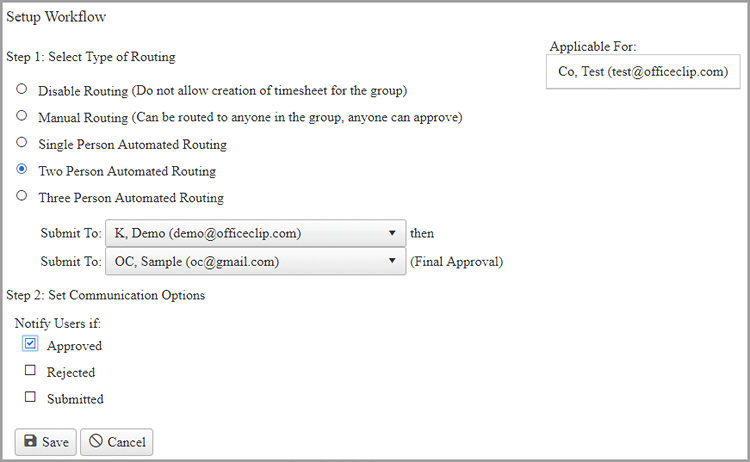
Task: Click the floppy disk icon on Save
Action: [30, 441]
